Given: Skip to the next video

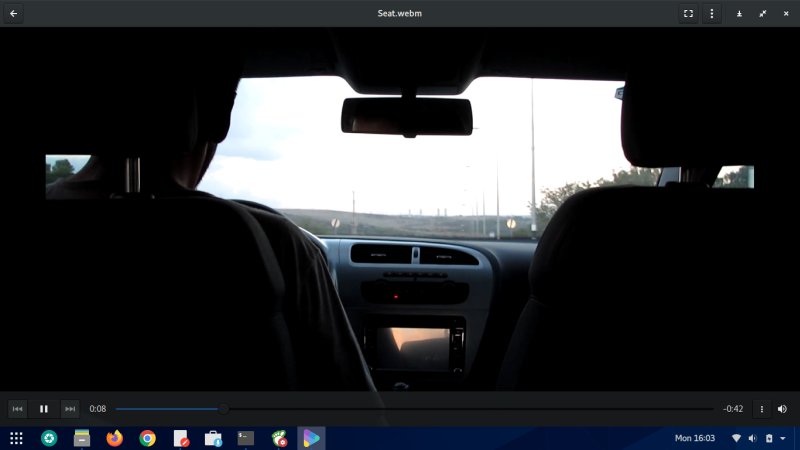Looking at the screenshot, I should tap(70, 409).
